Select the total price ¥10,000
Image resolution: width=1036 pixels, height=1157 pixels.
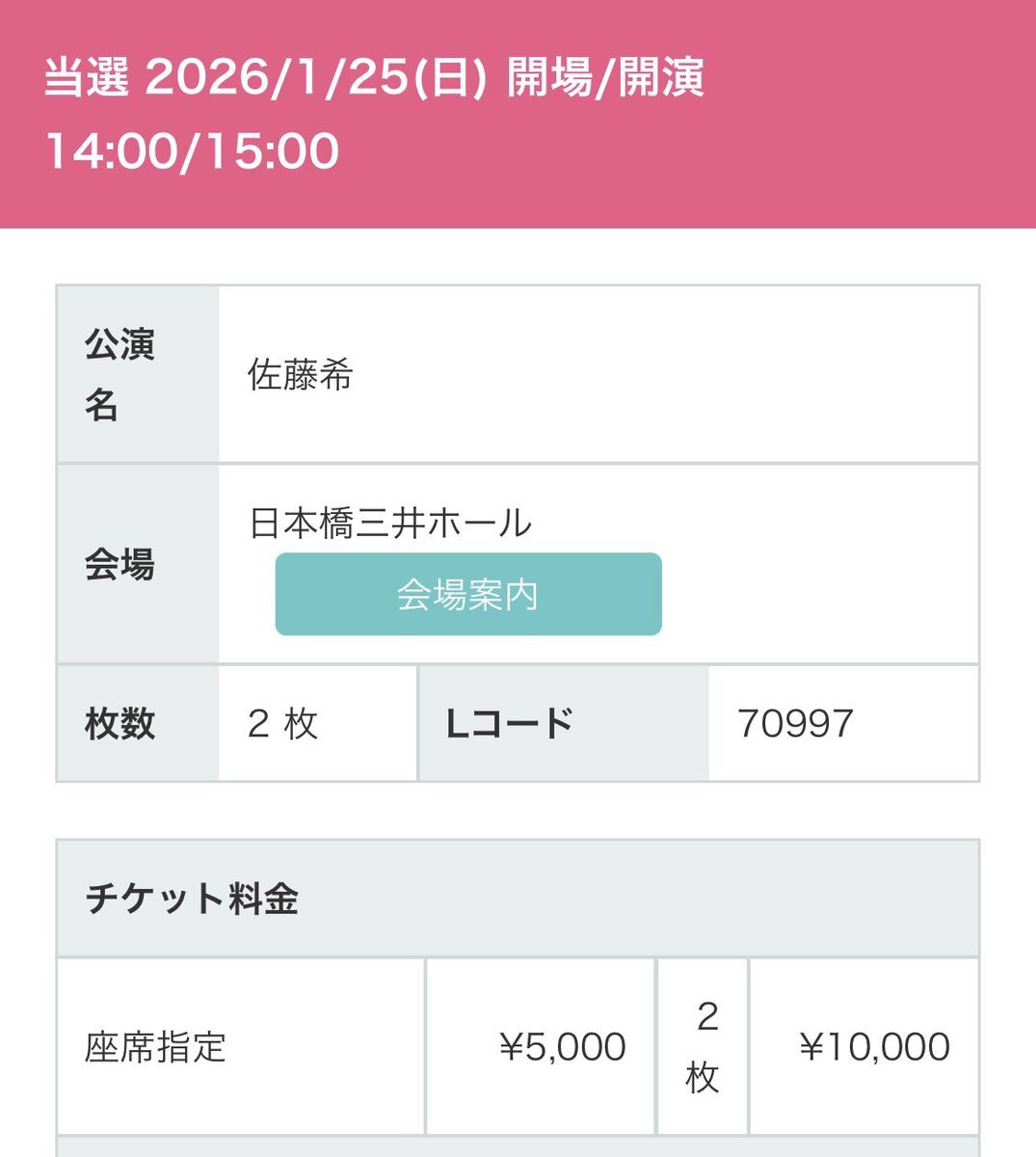point(875,1047)
